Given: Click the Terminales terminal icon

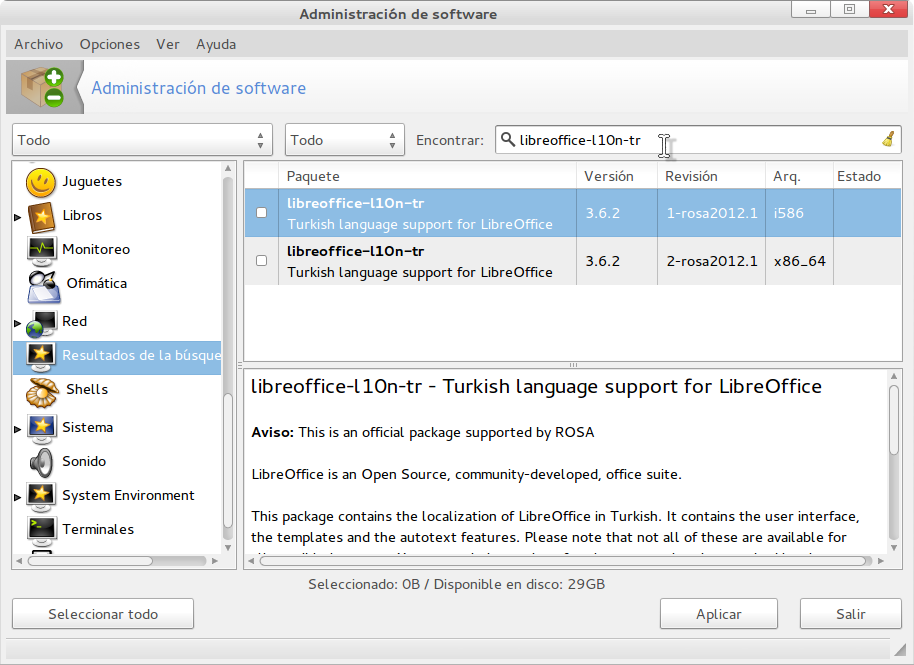Looking at the screenshot, I should point(41,530).
